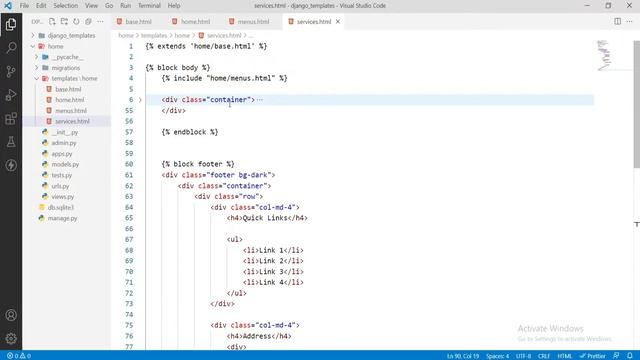Unfold the collapsed container div at line 6
The height and width of the screenshot is (360, 640).
point(140,100)
